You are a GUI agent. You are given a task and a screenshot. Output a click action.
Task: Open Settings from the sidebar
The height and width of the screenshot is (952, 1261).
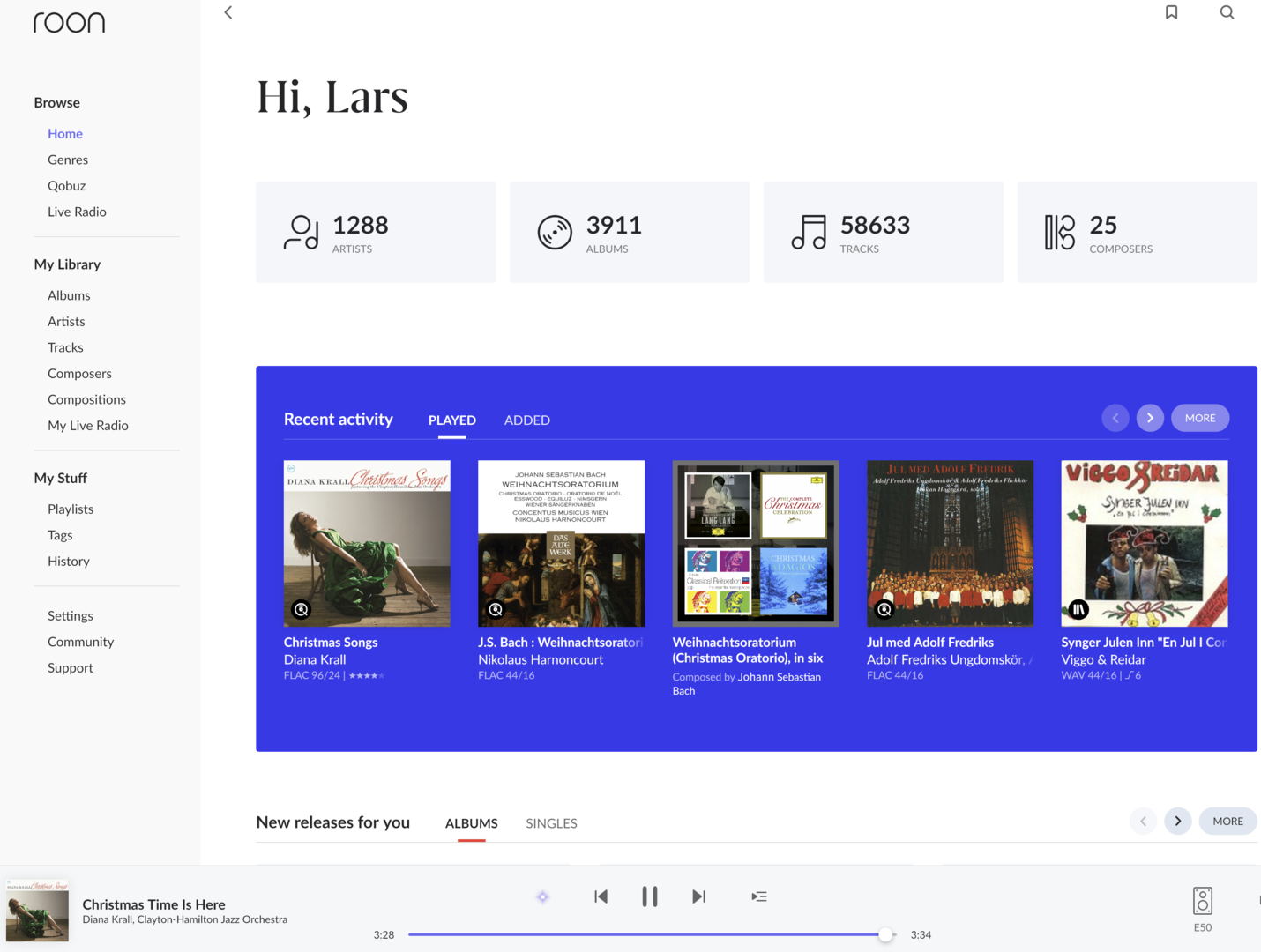tap(71, 615)
